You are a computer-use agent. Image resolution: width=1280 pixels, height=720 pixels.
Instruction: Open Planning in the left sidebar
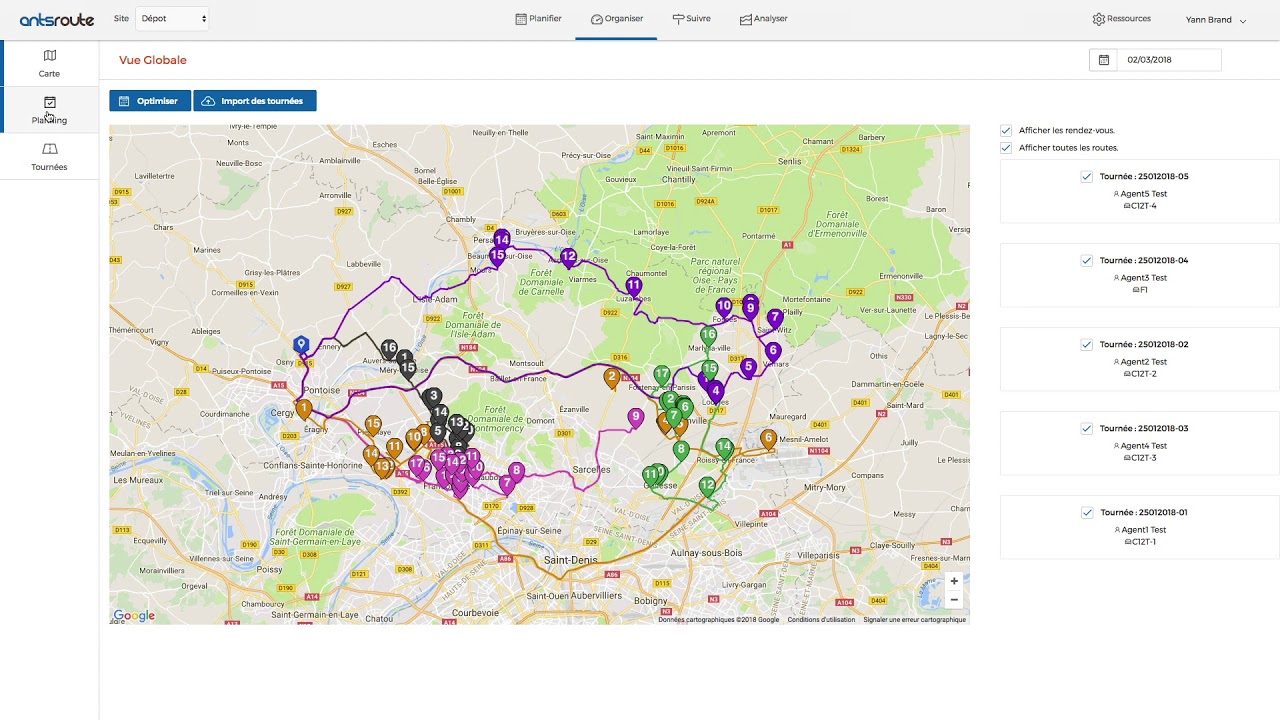tap(49, 110)
